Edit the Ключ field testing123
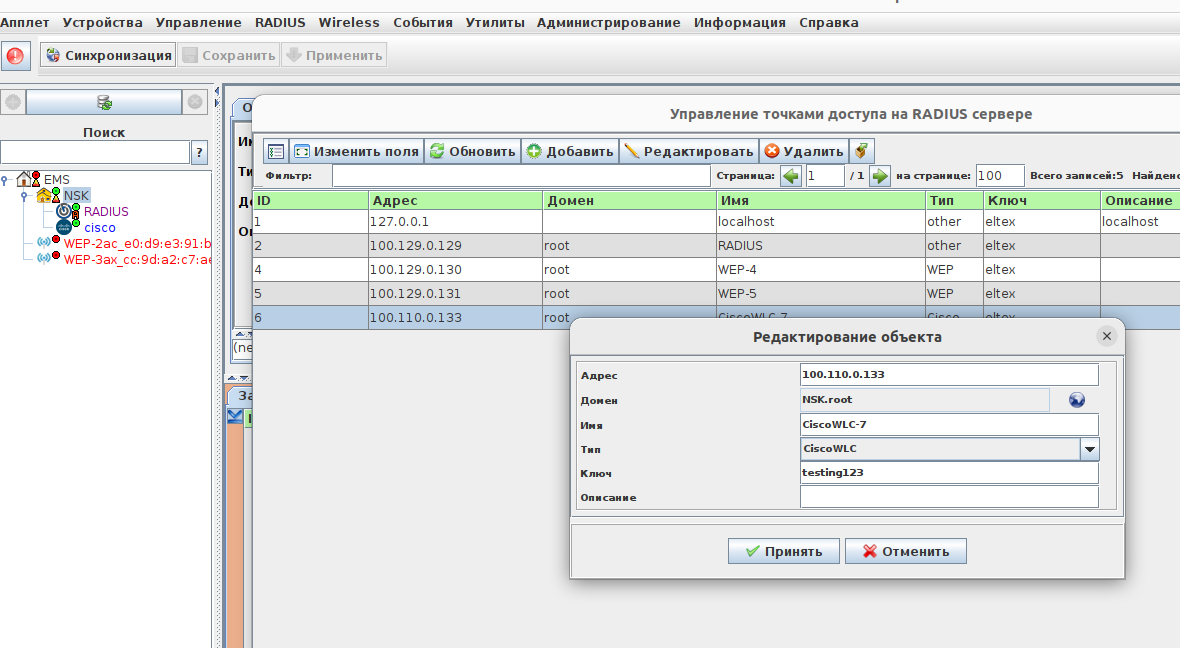Viewport: 1180px width, 648px height. coord(949,473)
